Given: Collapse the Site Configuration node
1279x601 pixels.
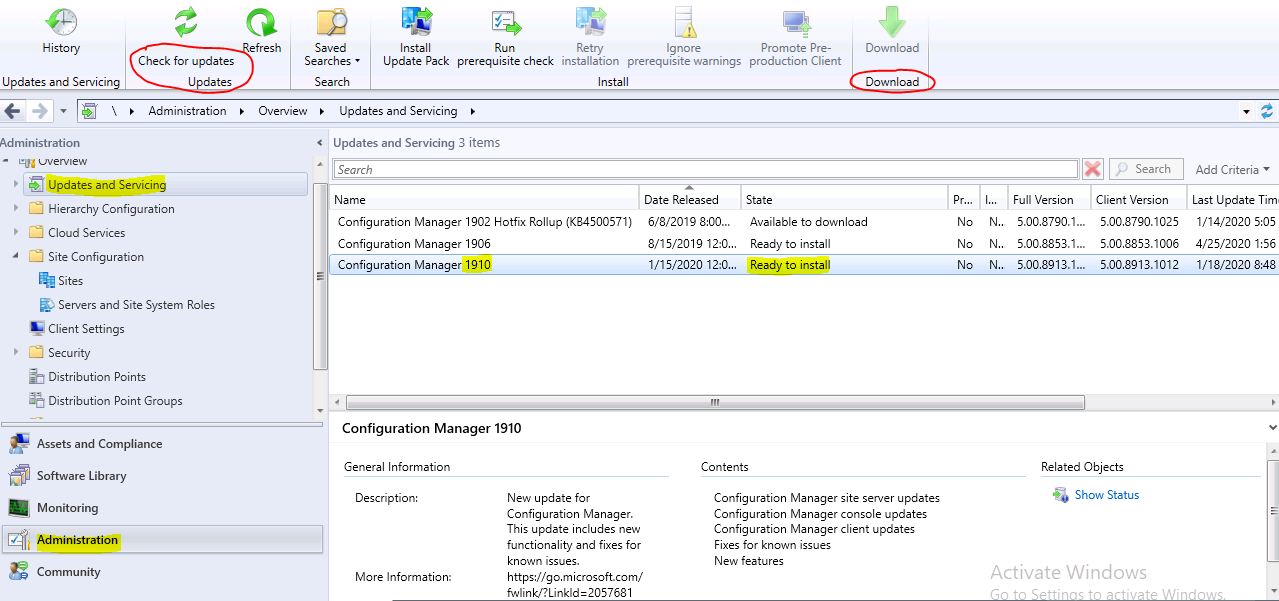Looking at the screenshot, I should point(15,257).
